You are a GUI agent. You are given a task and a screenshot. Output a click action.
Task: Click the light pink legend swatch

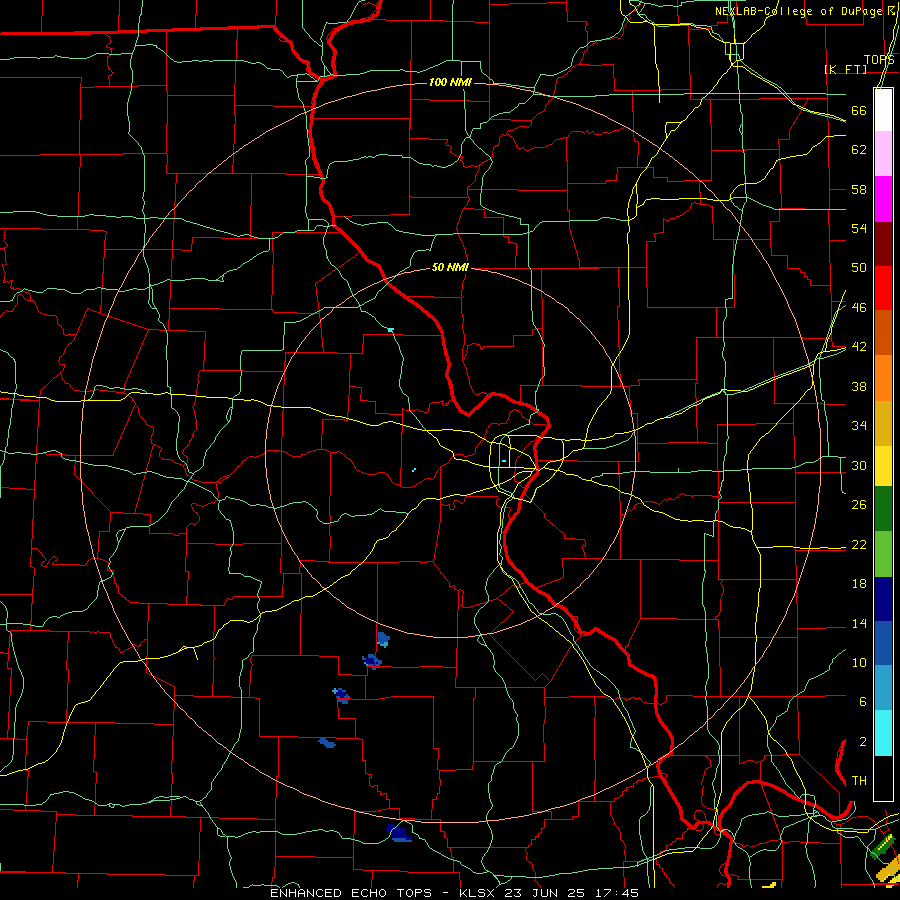(883, 154)
